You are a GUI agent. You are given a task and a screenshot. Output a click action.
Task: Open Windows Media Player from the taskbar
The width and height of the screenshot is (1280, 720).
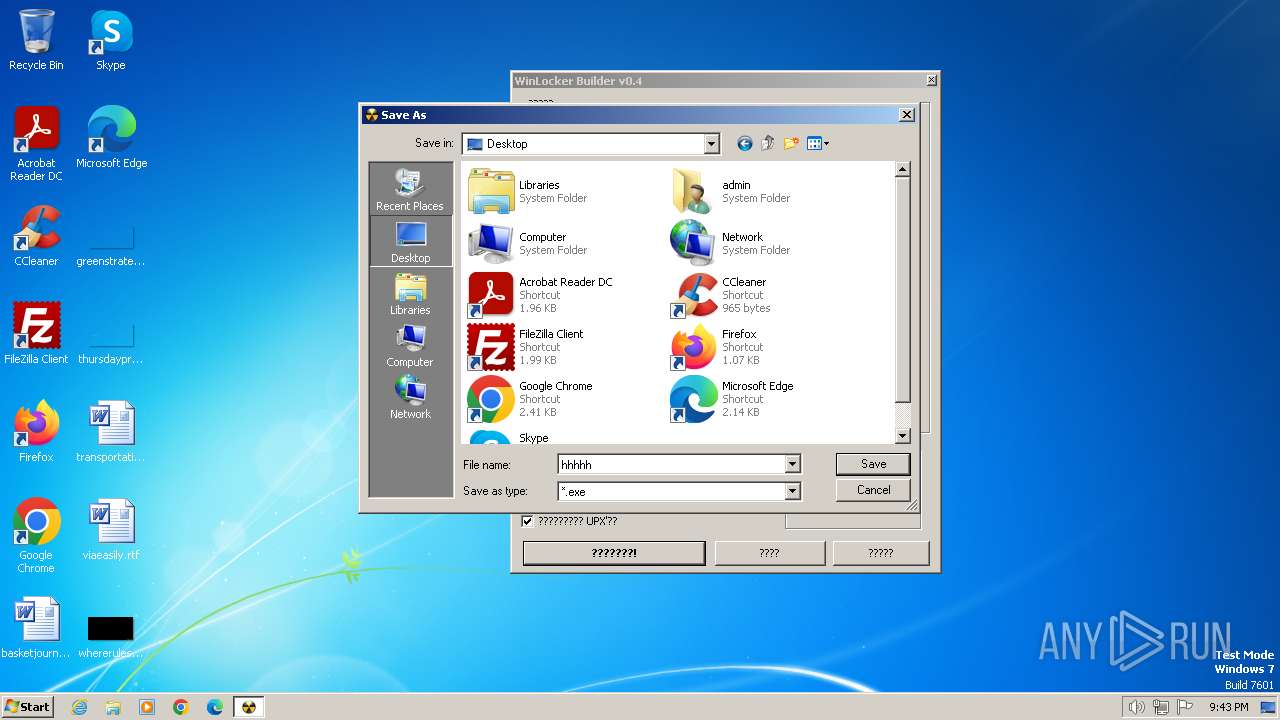tap(147, 707)
